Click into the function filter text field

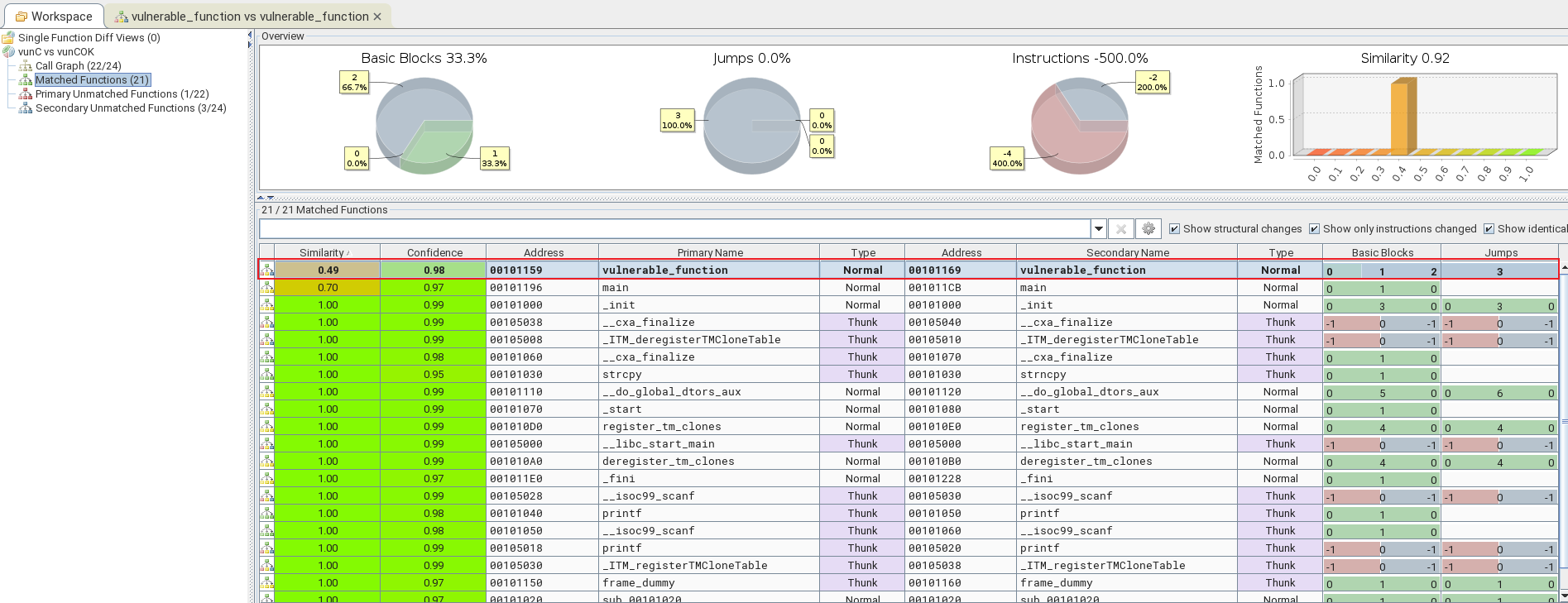(675, 229)
